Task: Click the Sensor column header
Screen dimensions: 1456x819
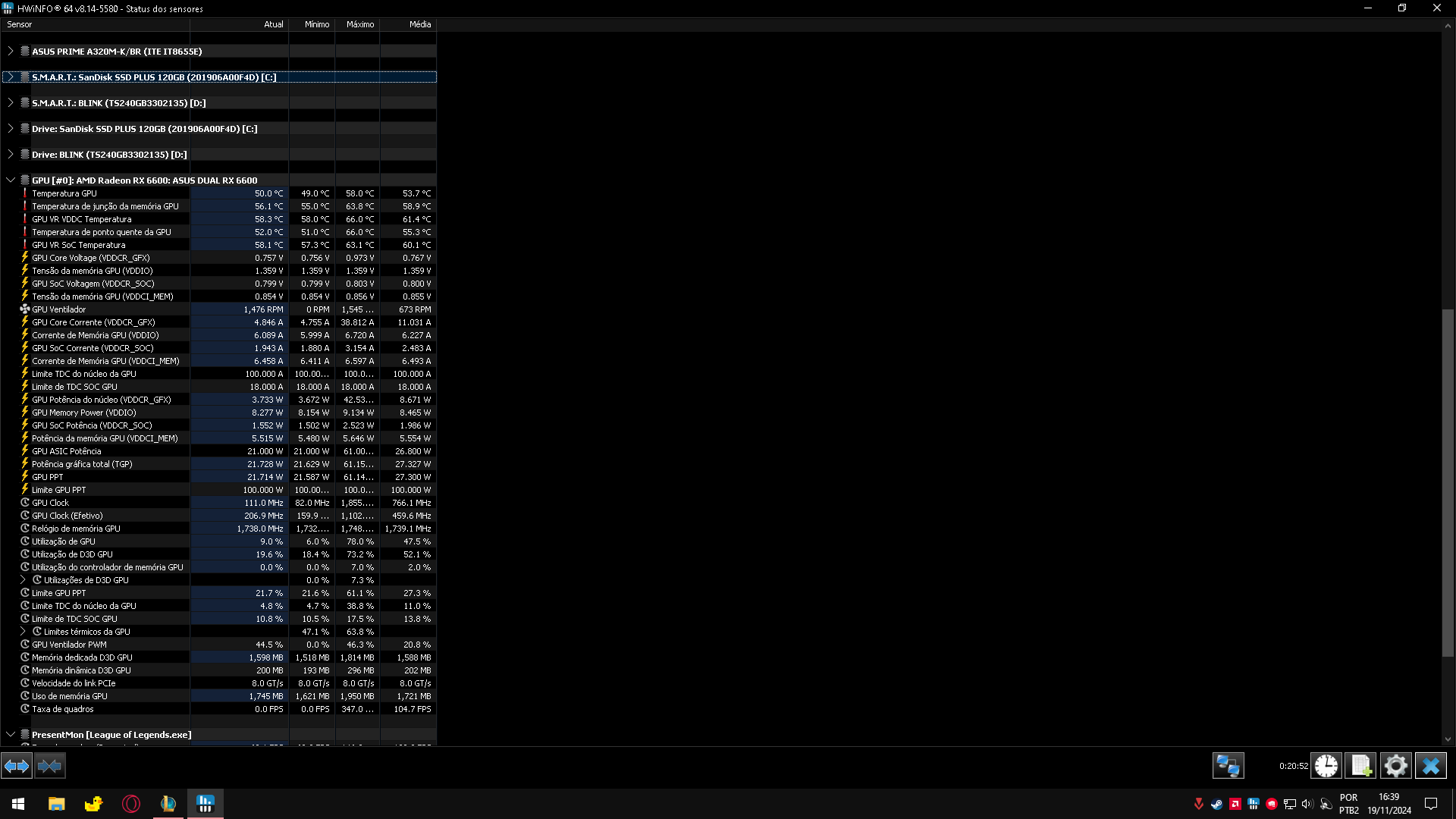Action: 95,24
